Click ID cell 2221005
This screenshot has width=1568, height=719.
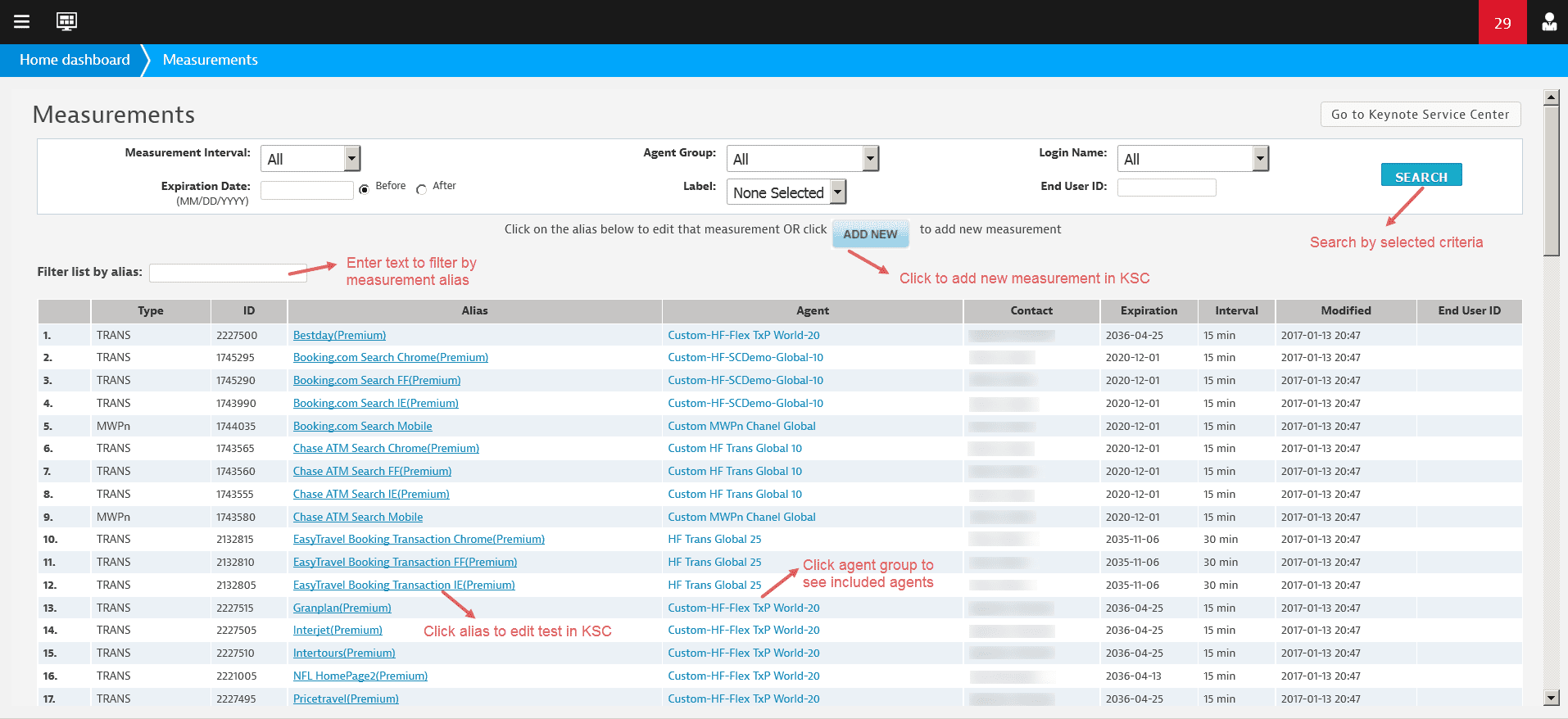pyautogui.click(x=237, y=676)
